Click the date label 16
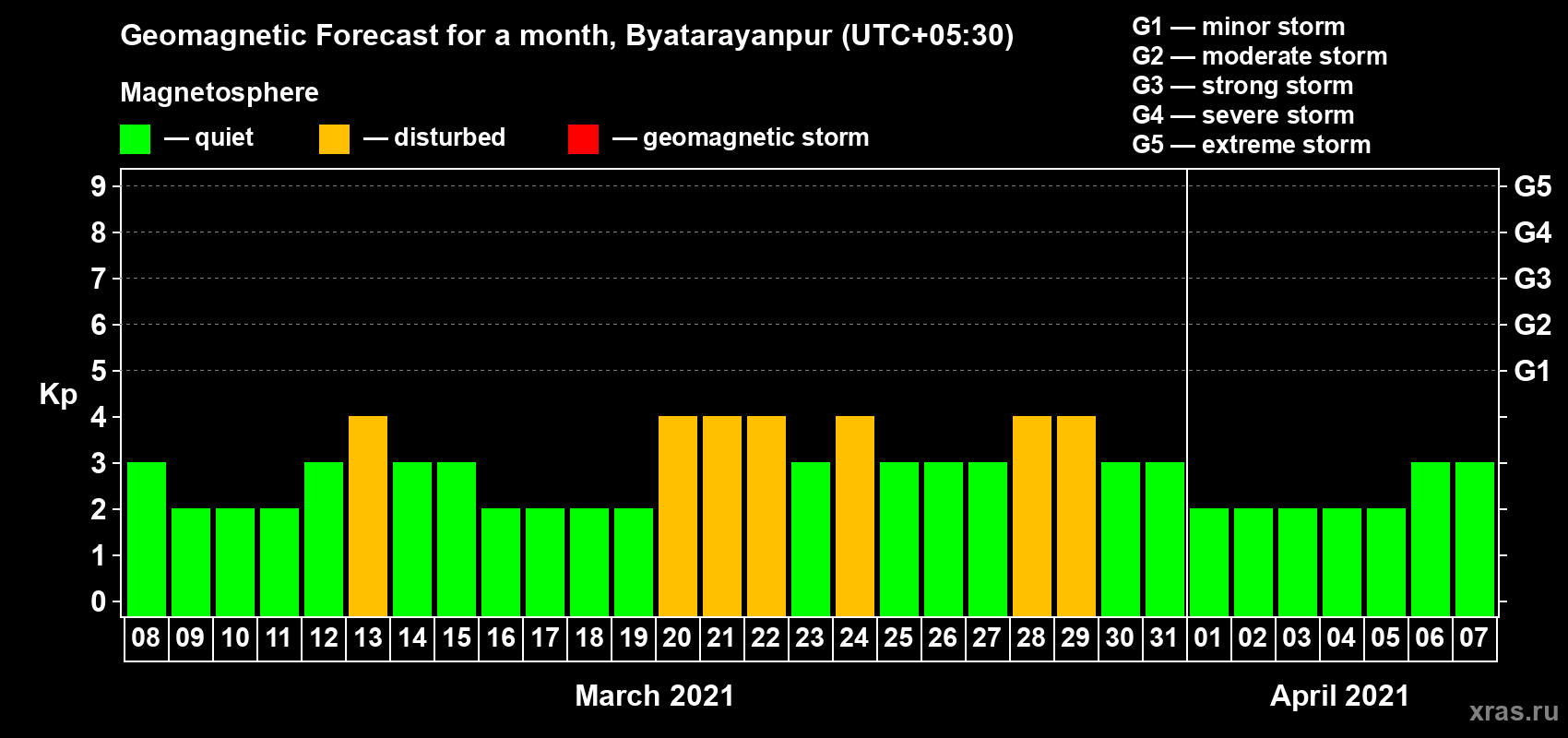The image size is (1568, 738). pyautogui.click(x=501, y=638)
